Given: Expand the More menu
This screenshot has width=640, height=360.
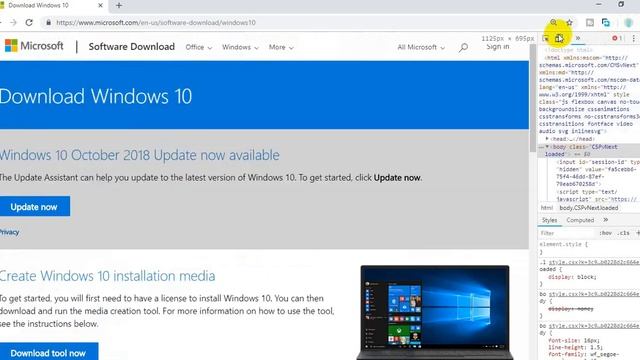Looking at the screenshot, I should coord(281,47).
